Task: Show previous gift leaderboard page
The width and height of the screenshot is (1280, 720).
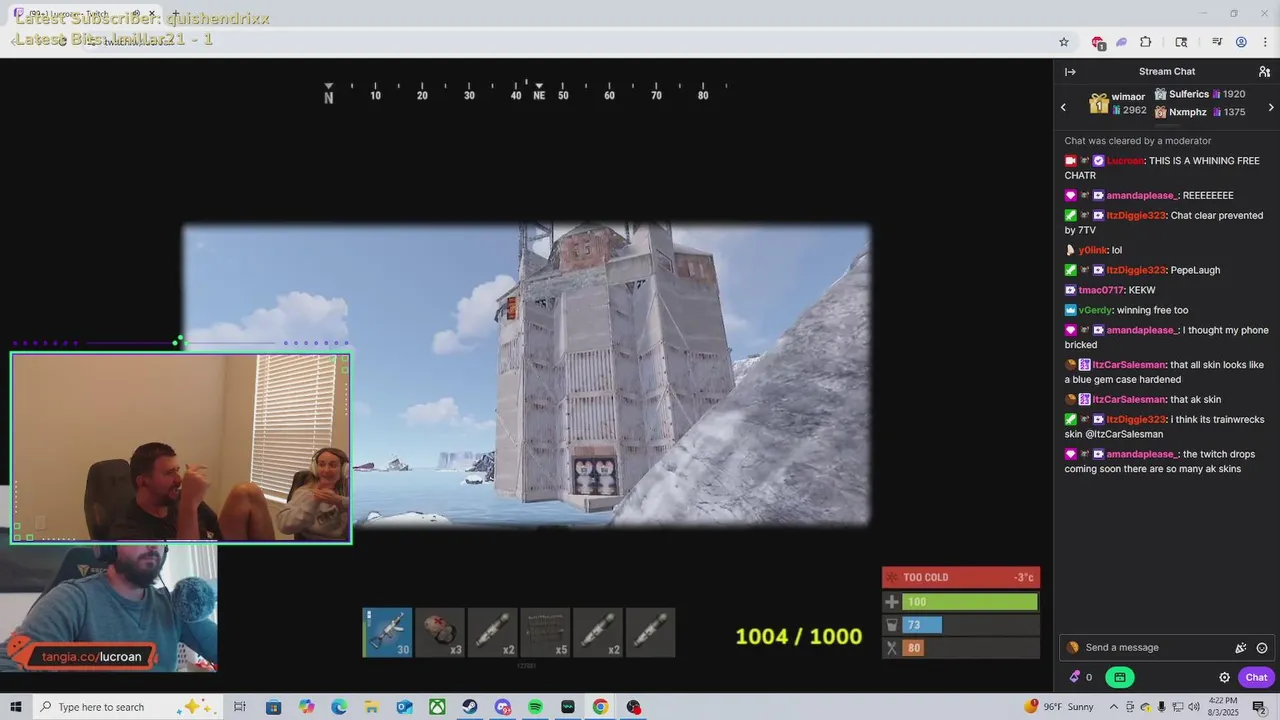Action: click(x=1063, y=107)
